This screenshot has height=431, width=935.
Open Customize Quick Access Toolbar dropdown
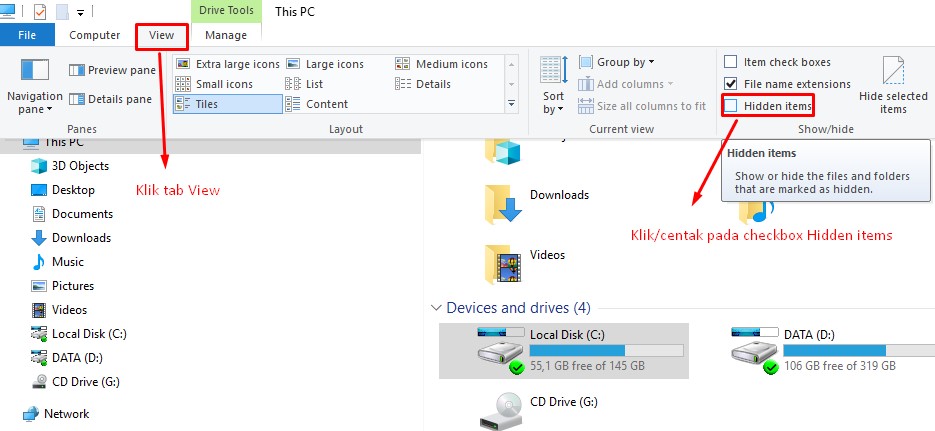tap(81, 13)
